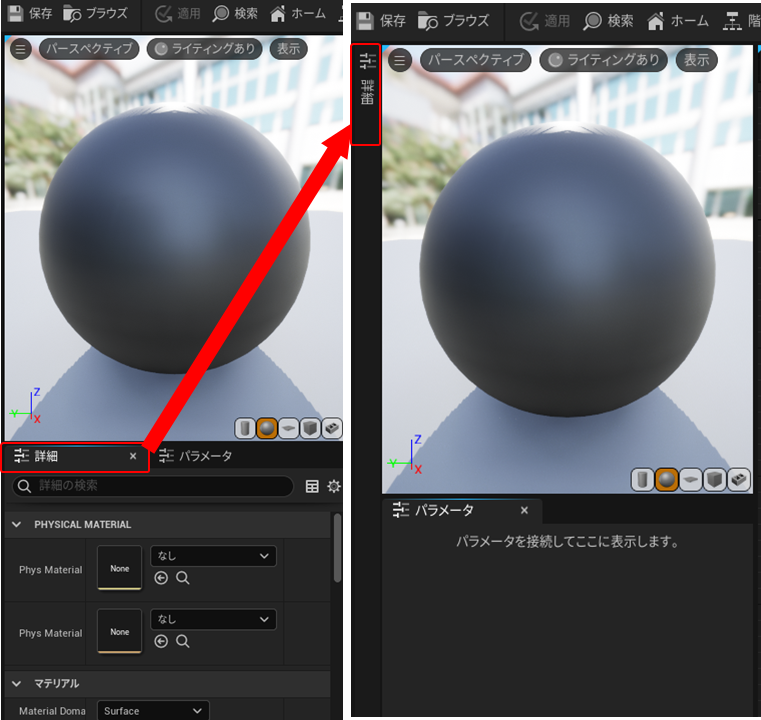The height and width of the screenshot is (720, 761).
Task: Apply changes (適用) in the right window
Action: point(545,21)
